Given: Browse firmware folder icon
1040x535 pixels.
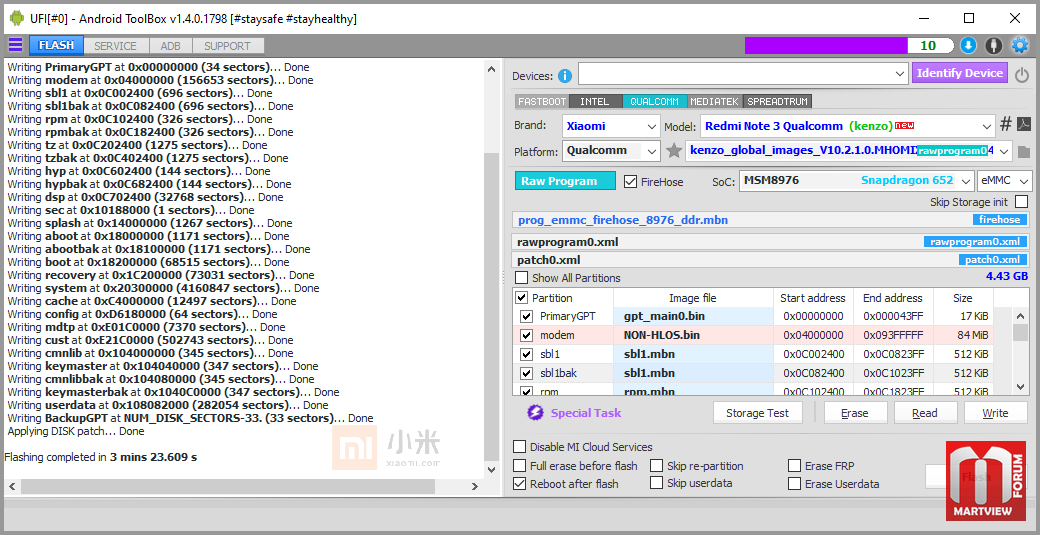Looking at the screenshot, I should pos(1023,152).
